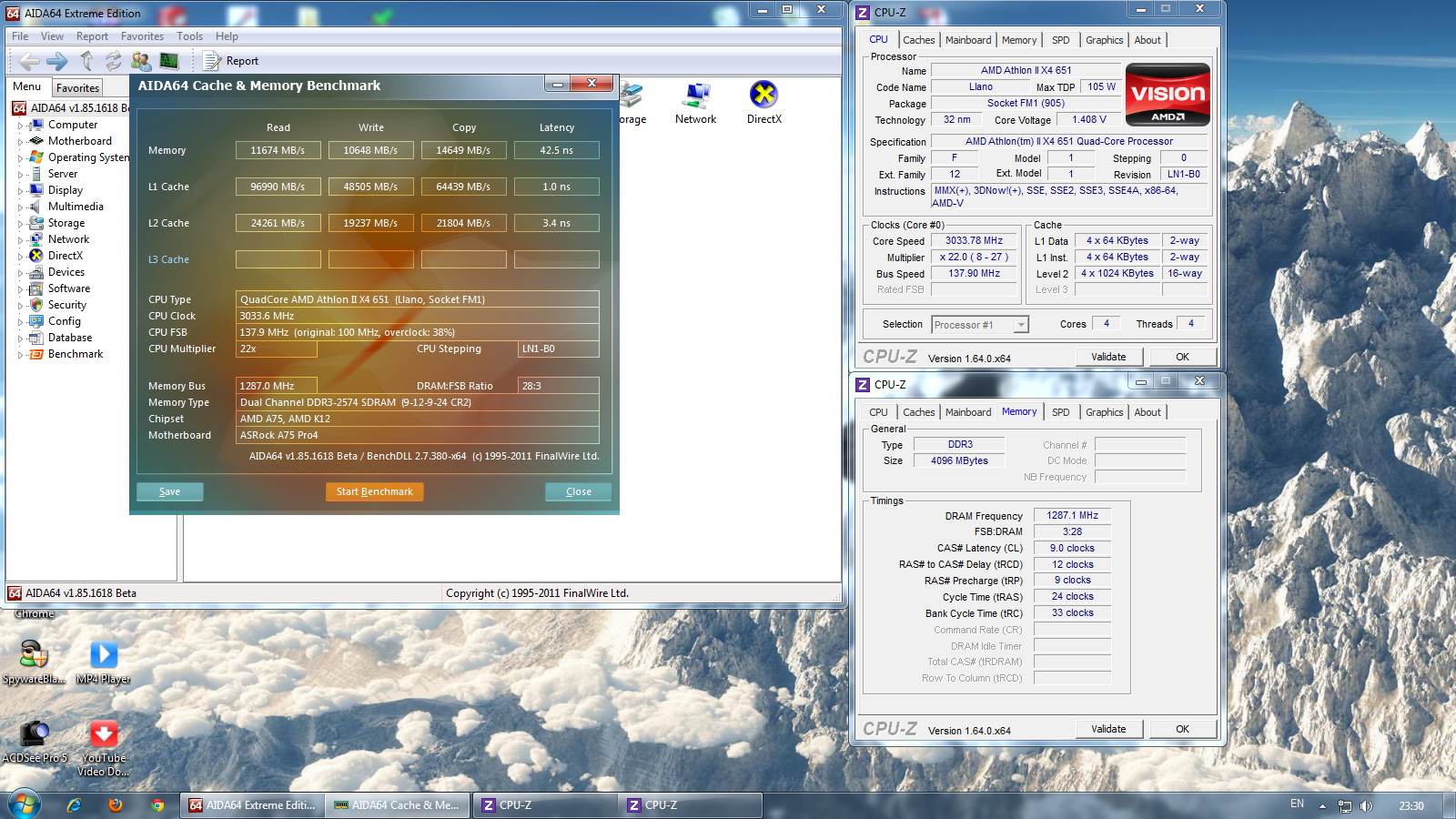Click the Back navigation arrow in AIDA64 toolbar

[x=29, y=61]
